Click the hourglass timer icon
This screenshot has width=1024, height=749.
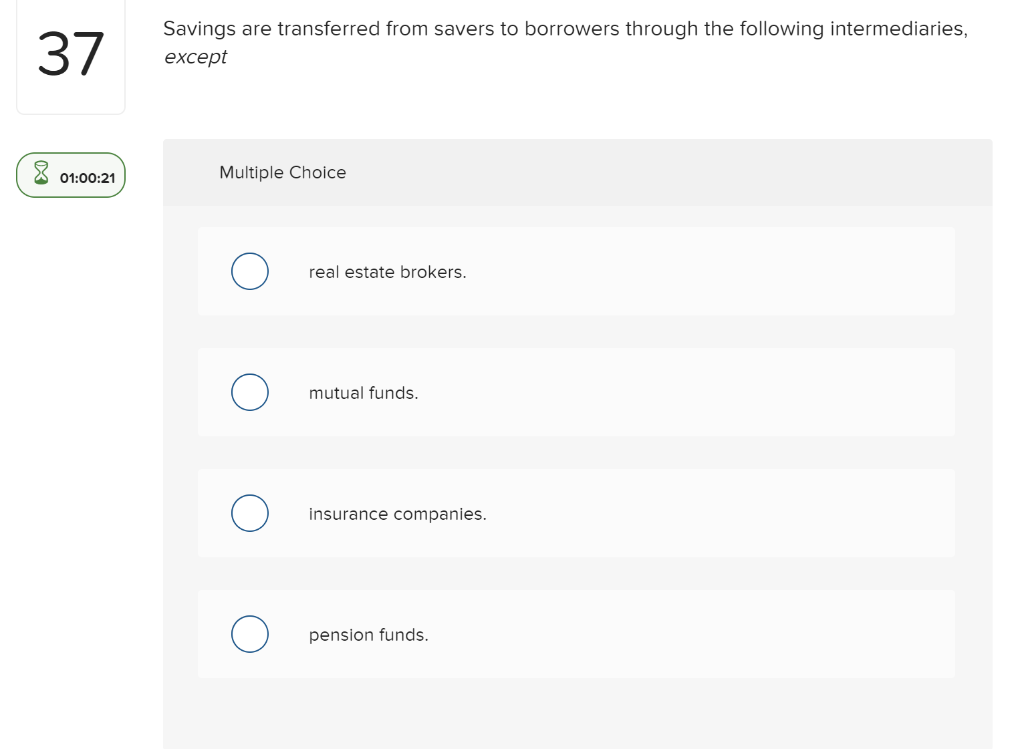click(x=40, y=174)
